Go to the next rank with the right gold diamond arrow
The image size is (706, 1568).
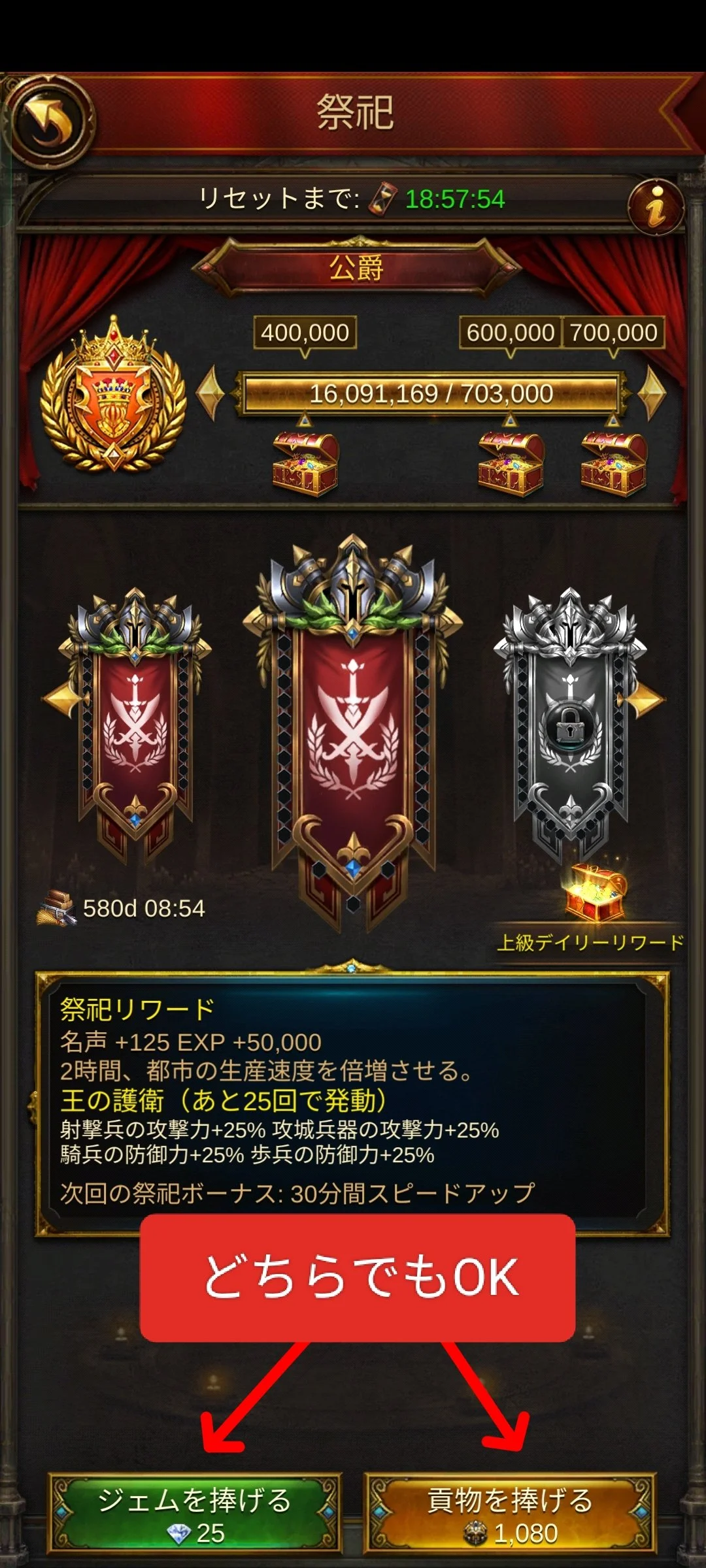coord(651,393)
